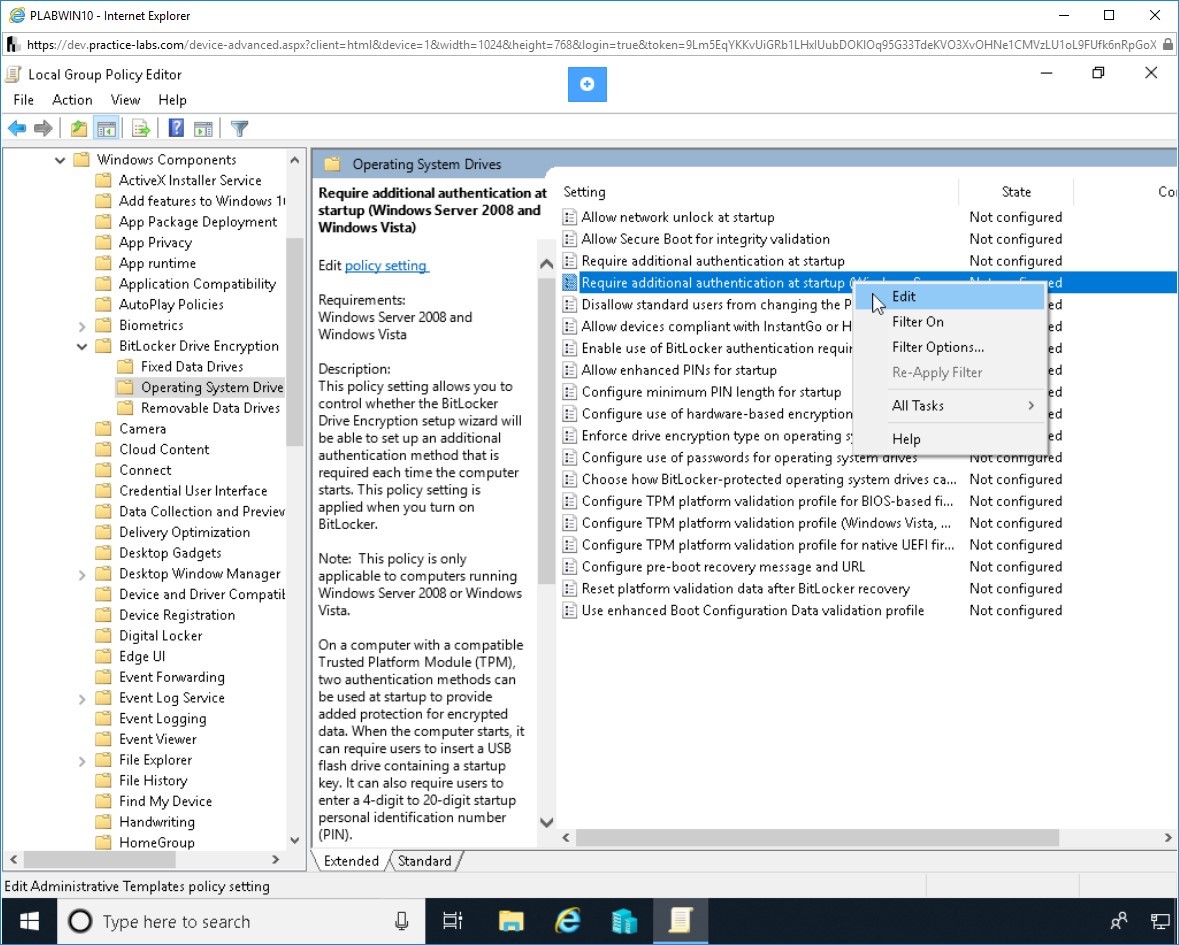The height and width of the screenshot is (945, 1179).
Task: Expand the Event Log Service node
Action: click(x=82, y=698)
